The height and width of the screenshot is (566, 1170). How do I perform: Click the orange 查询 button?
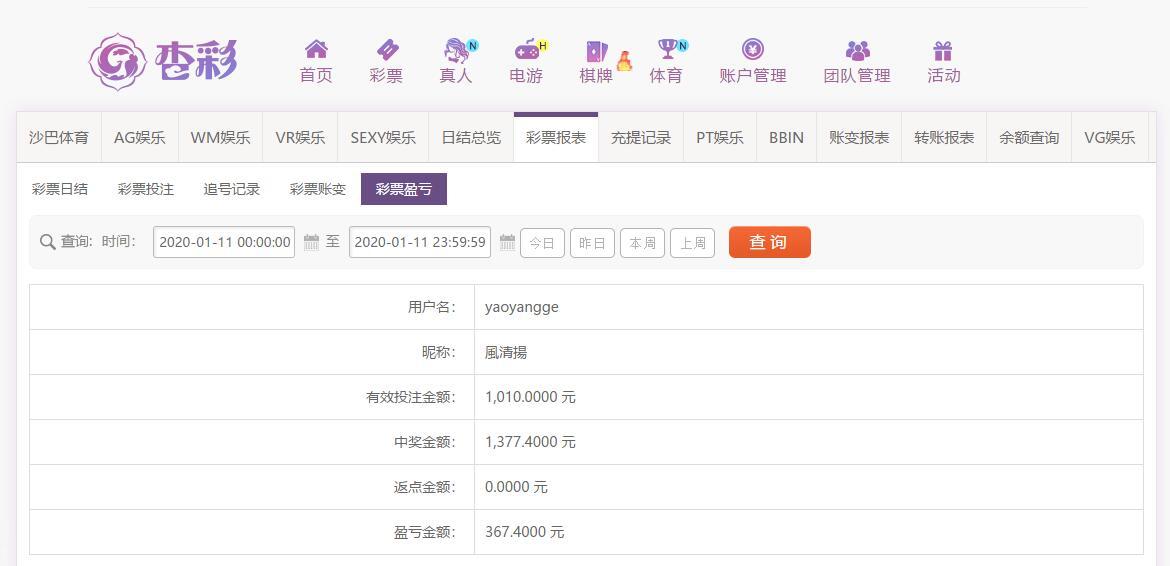[769, 242]
